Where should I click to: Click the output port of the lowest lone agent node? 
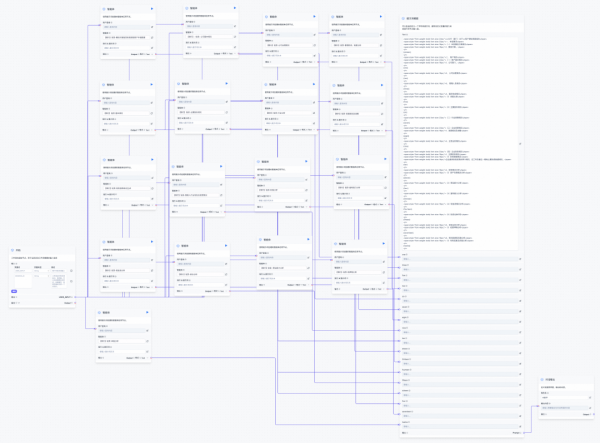pyautogui.click(x=151, y=358)
